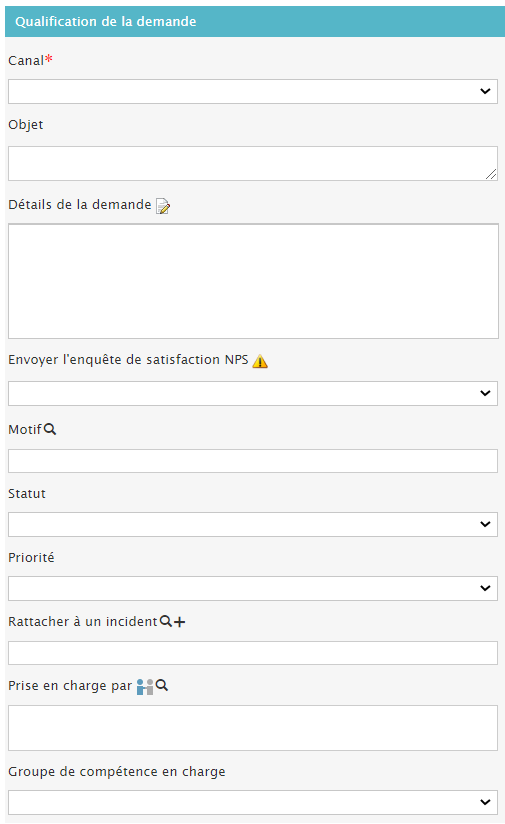Open the Statut dropdown list
The image size is (505, 824).
pyautogui.click(x=253, y=524)
